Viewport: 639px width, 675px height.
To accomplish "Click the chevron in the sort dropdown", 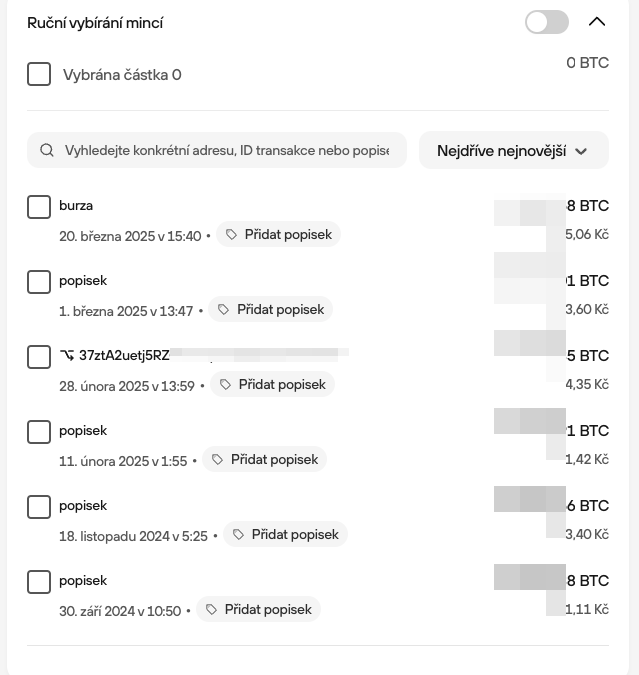I will click(x=581, y=152).
